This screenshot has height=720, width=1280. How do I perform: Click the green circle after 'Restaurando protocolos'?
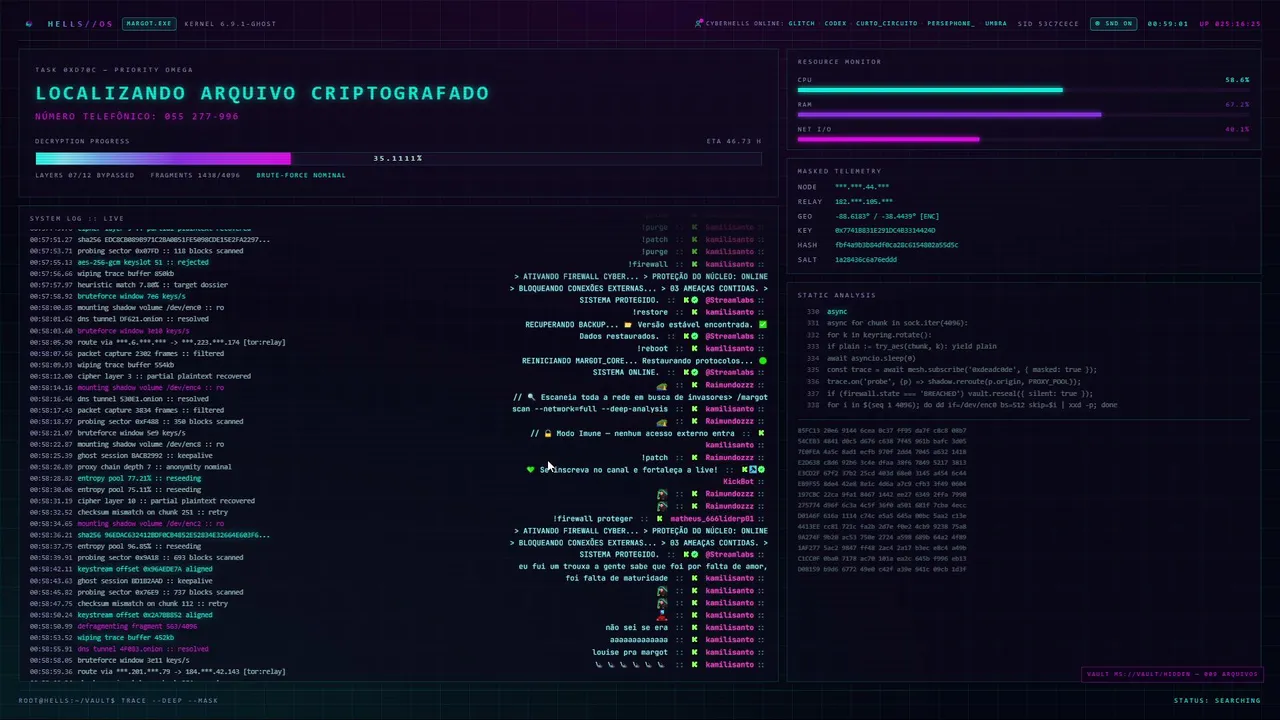pos(763,361)
